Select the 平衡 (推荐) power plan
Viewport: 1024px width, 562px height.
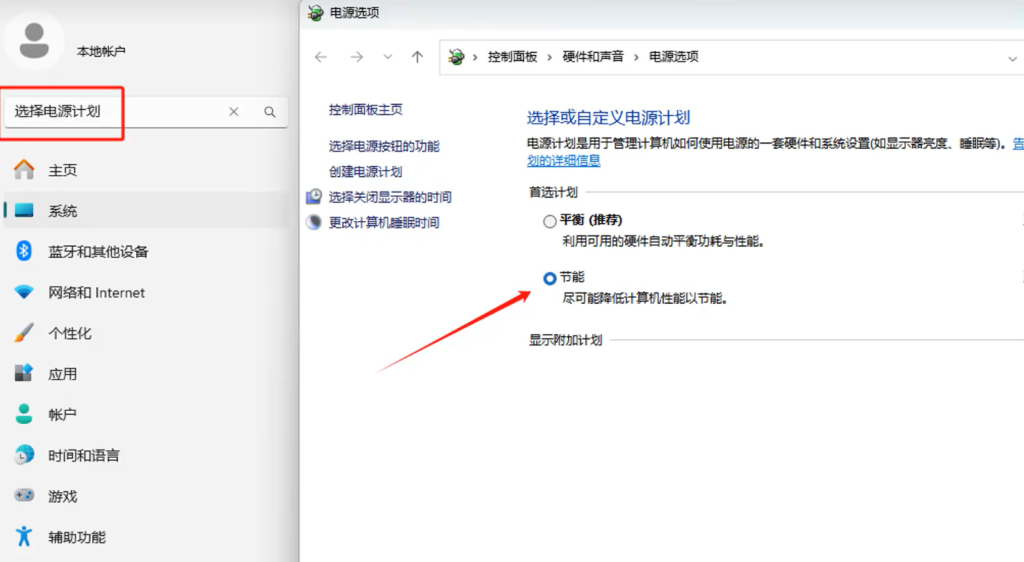pyautogui.click(x=550, y=221)
